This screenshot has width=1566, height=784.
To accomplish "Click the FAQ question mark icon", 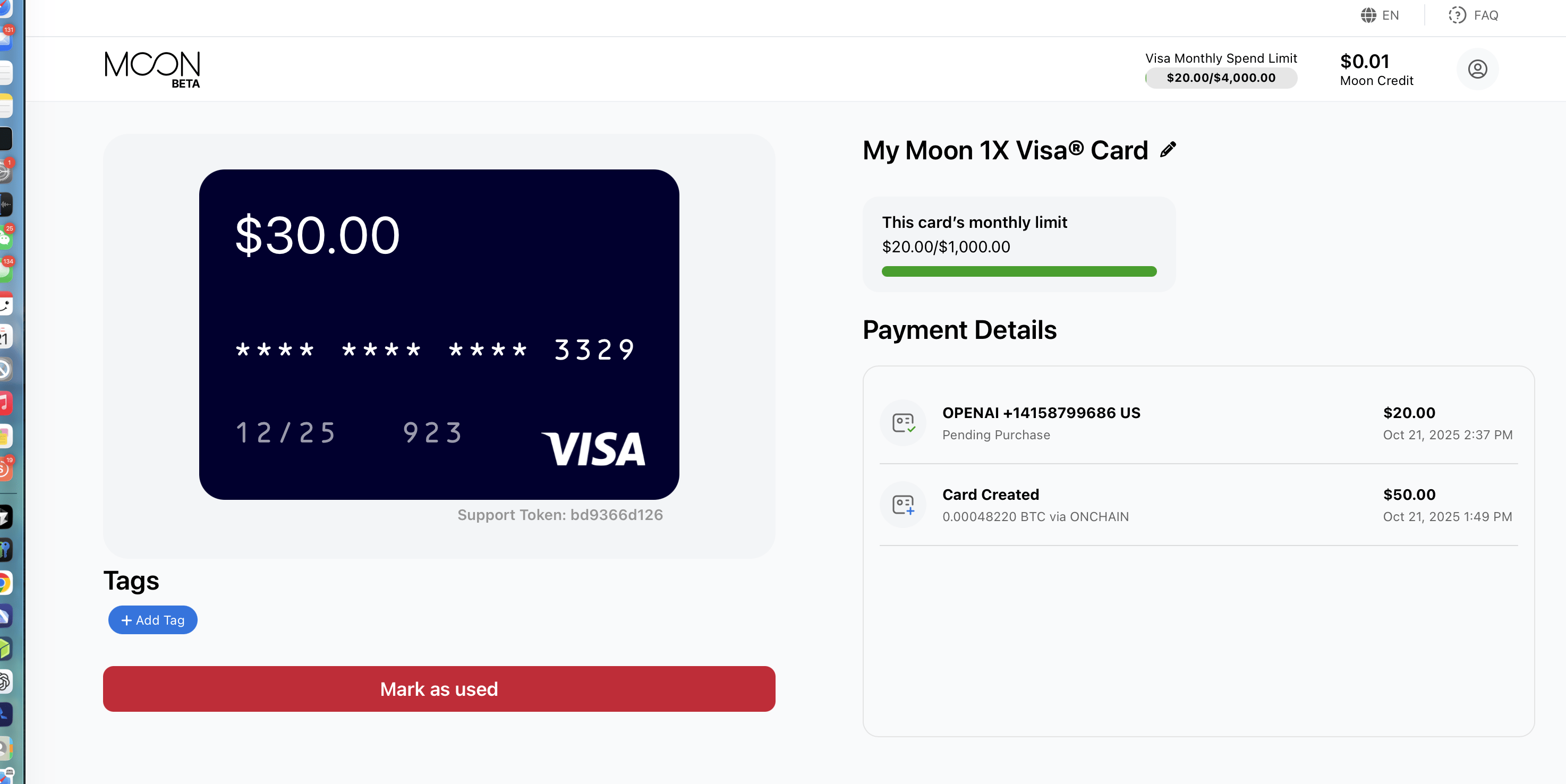I will tap(1457, 15).
